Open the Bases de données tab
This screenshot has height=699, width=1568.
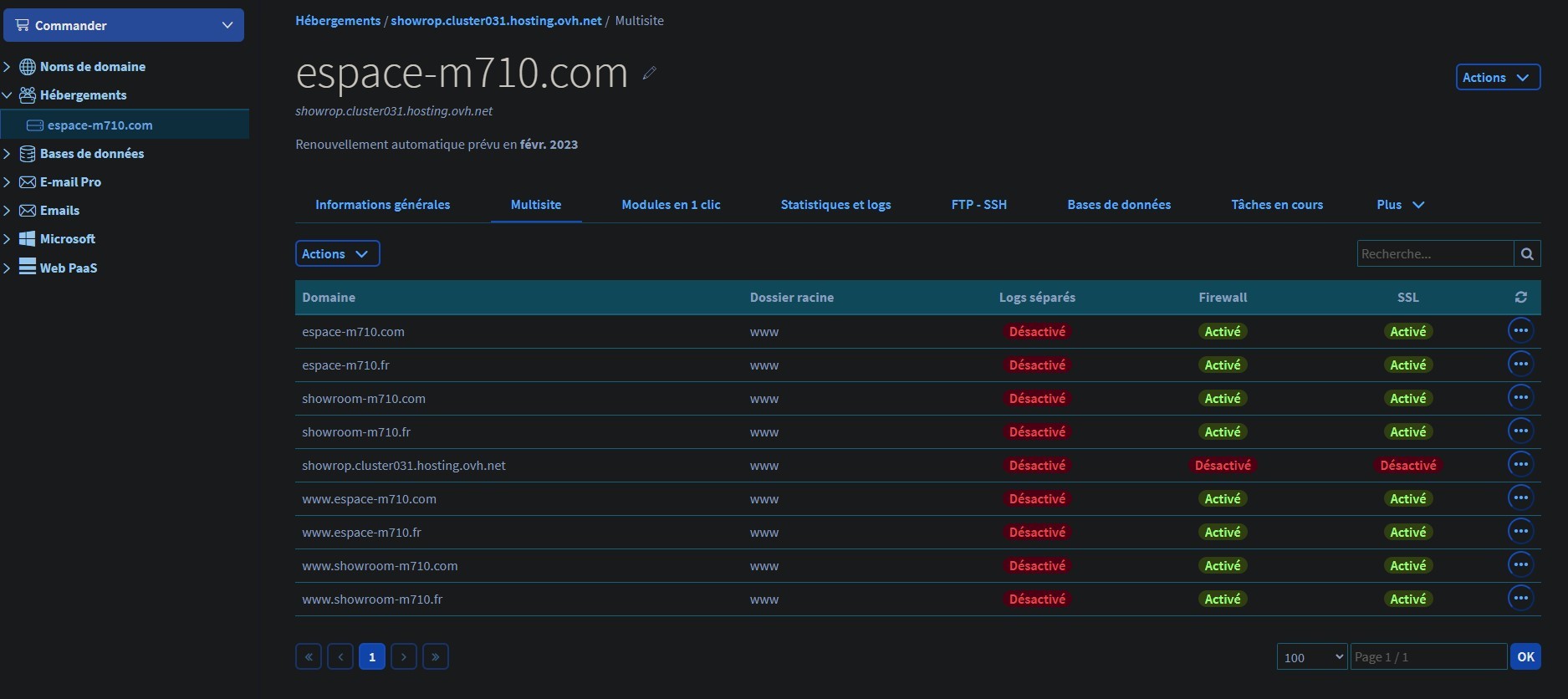click(1119, 204)
